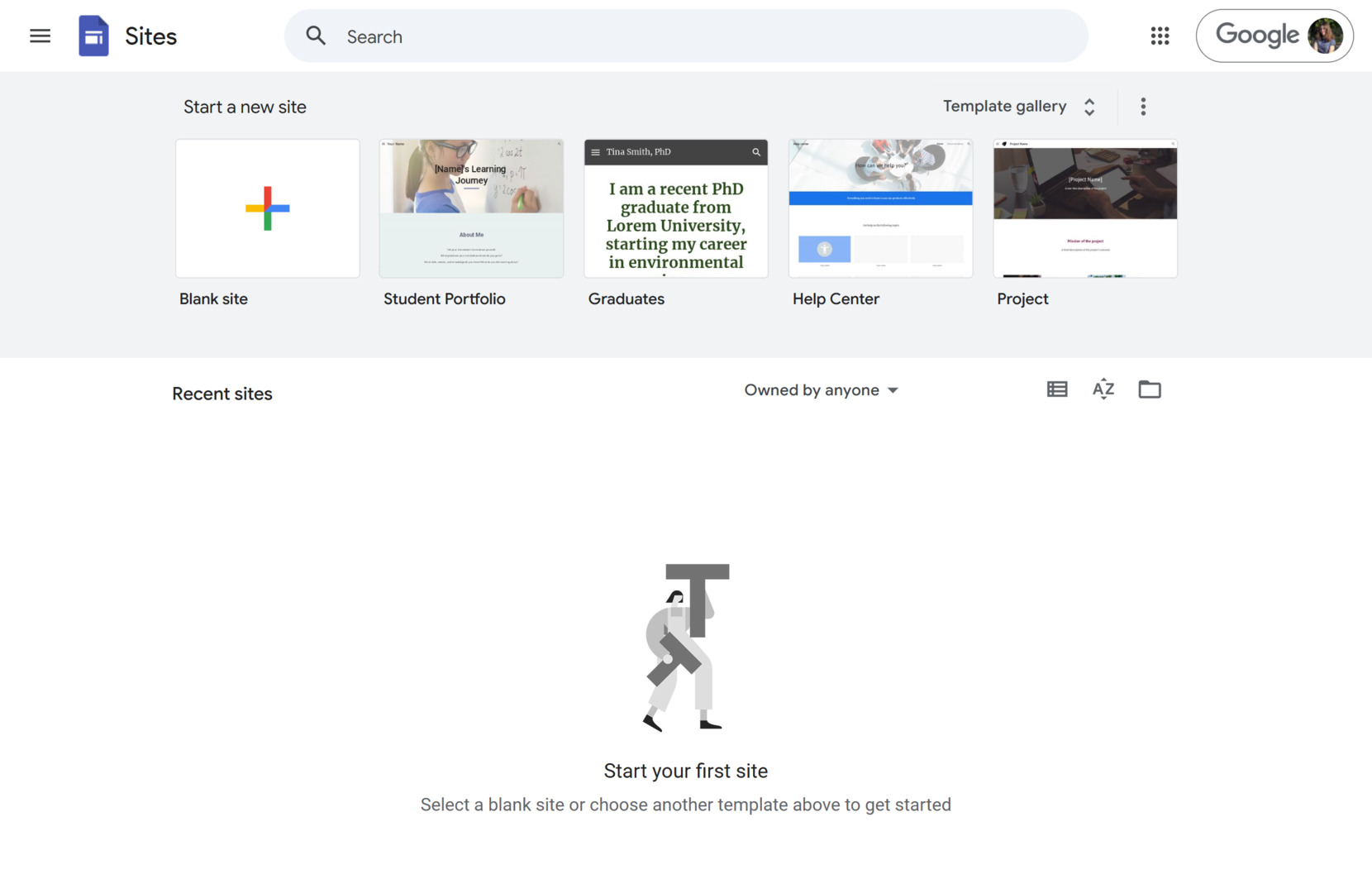Switch to list view layout
Screen dimensions: 1372x879
tap(1056, 389)
